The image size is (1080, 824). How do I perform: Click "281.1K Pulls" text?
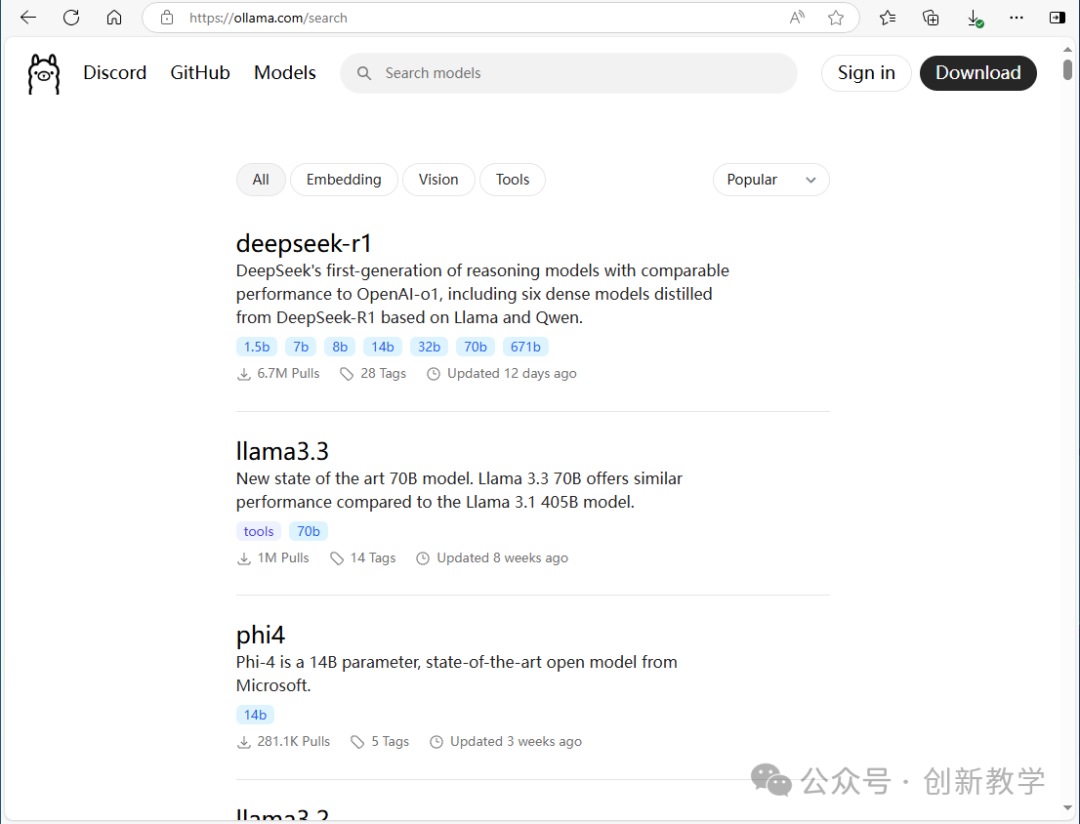click(x=294, y=742)
